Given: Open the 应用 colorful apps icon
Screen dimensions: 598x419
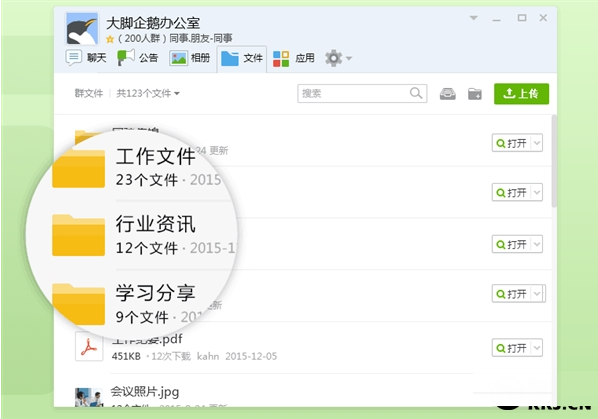Looking at the screenshot, I should (281, 59).
